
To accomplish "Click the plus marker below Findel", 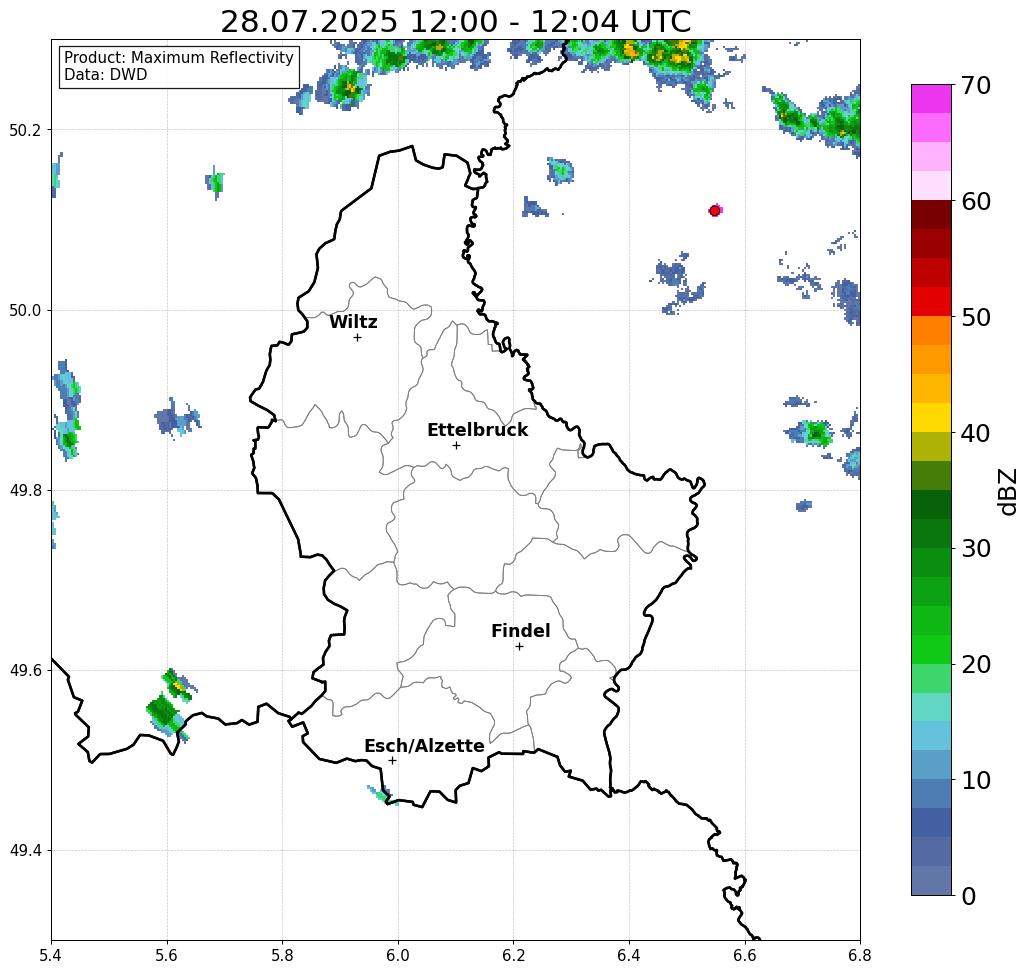I will [x=519, y=647].
